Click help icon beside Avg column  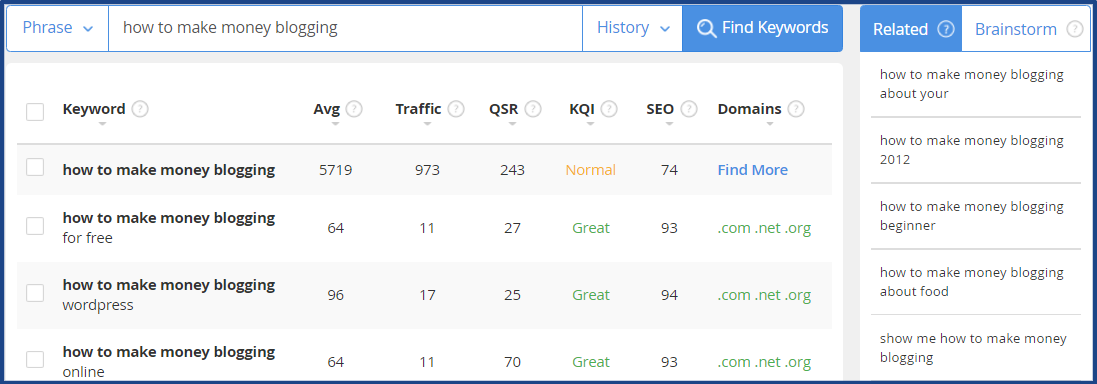354,109
